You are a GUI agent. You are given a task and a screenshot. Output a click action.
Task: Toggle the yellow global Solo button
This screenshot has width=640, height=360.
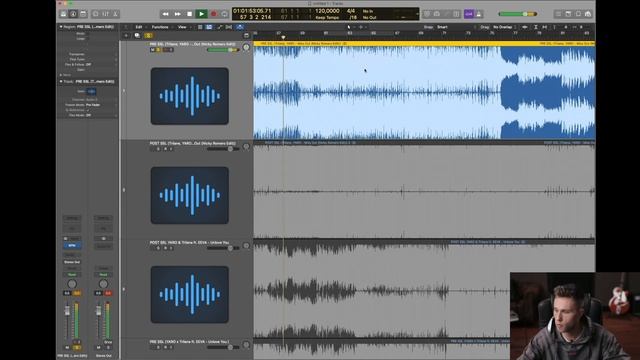pos(149,36)
